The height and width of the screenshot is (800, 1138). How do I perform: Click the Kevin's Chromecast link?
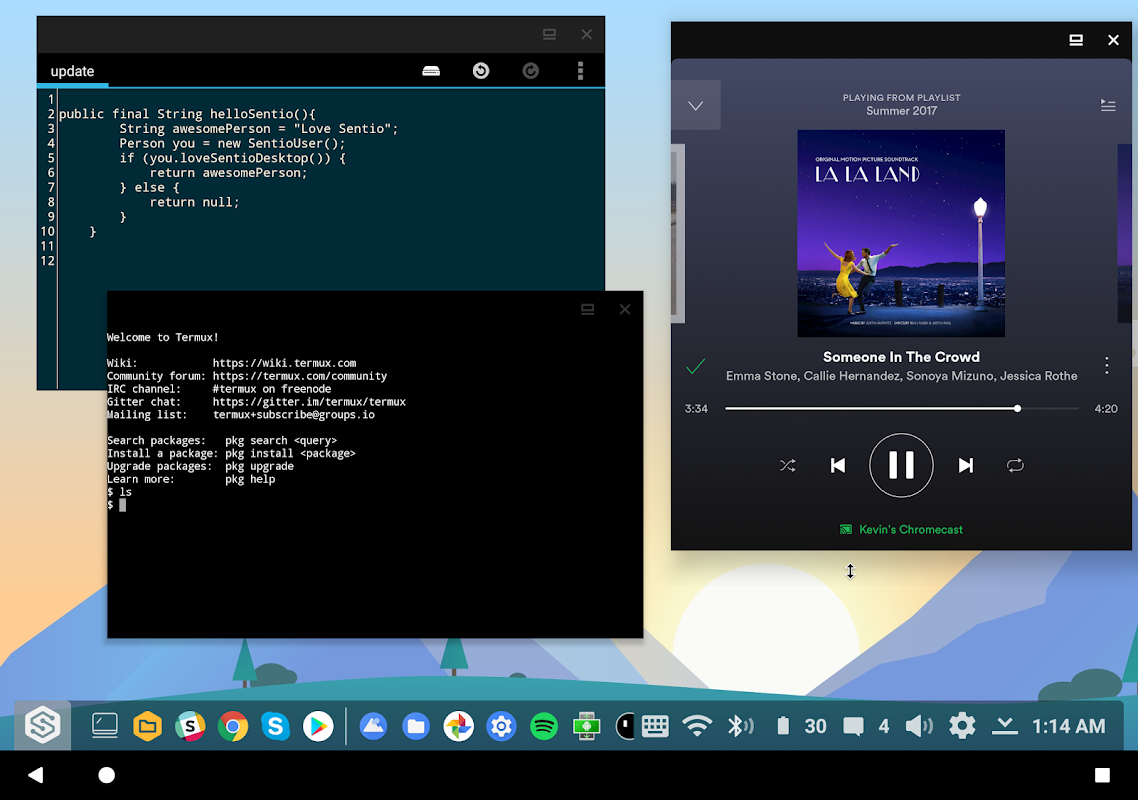901,529
